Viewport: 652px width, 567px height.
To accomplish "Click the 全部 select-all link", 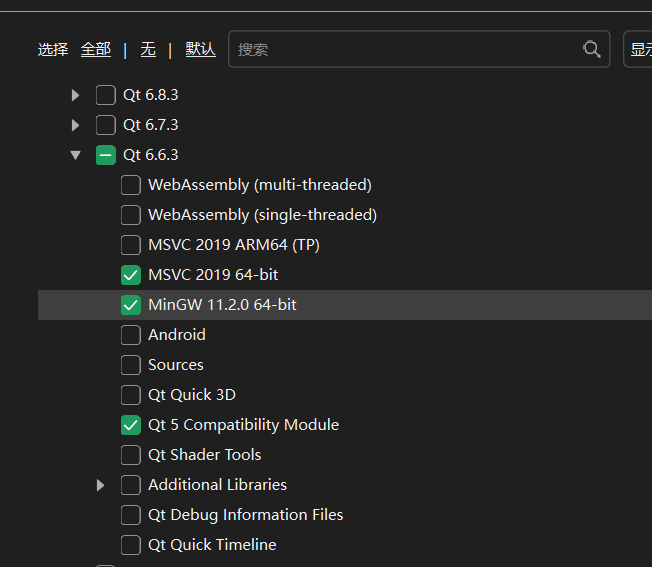I will click(96, 49).
